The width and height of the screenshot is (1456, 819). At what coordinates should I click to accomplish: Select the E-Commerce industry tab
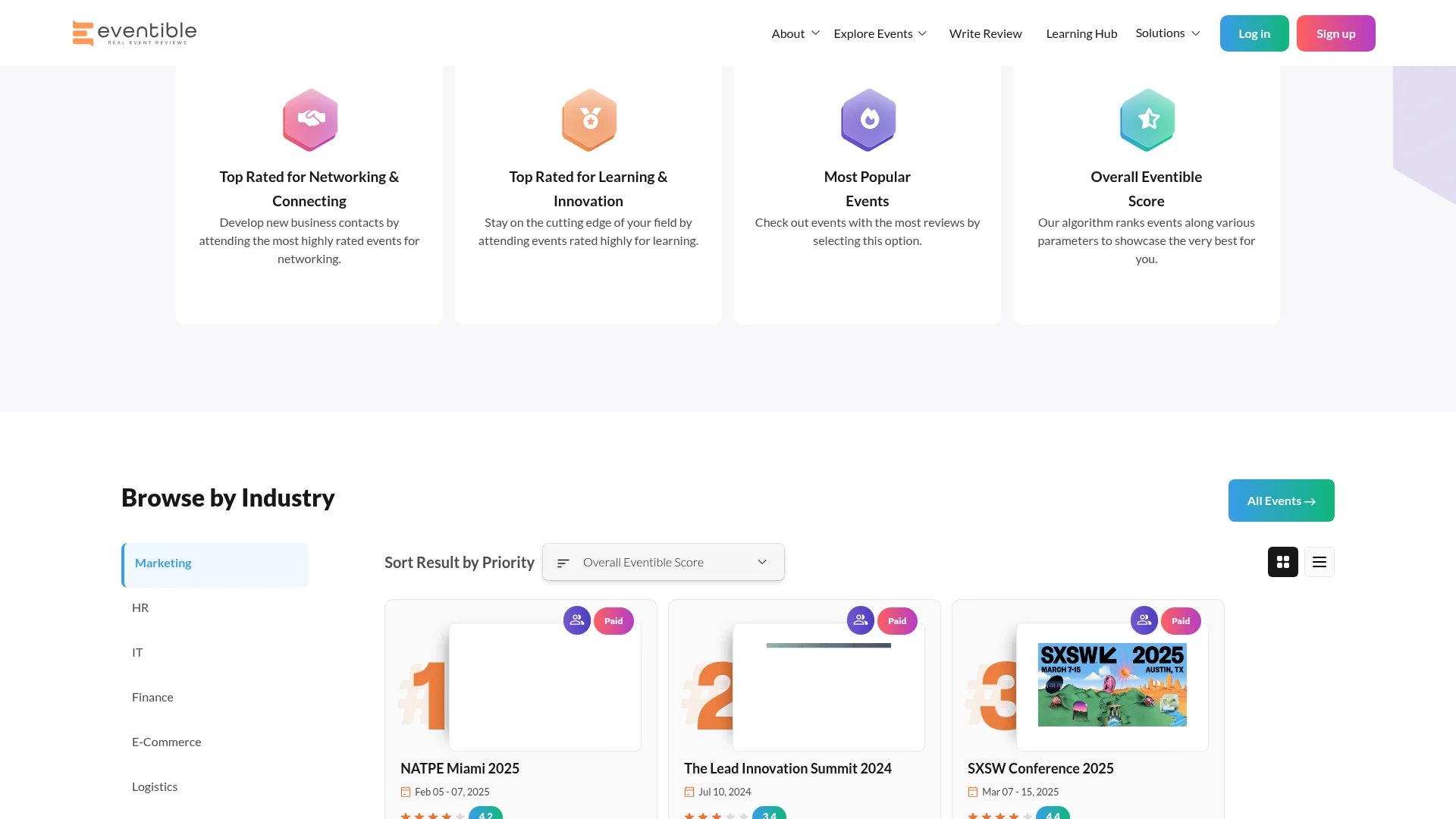pyautogui.click(x=215, y=742)
